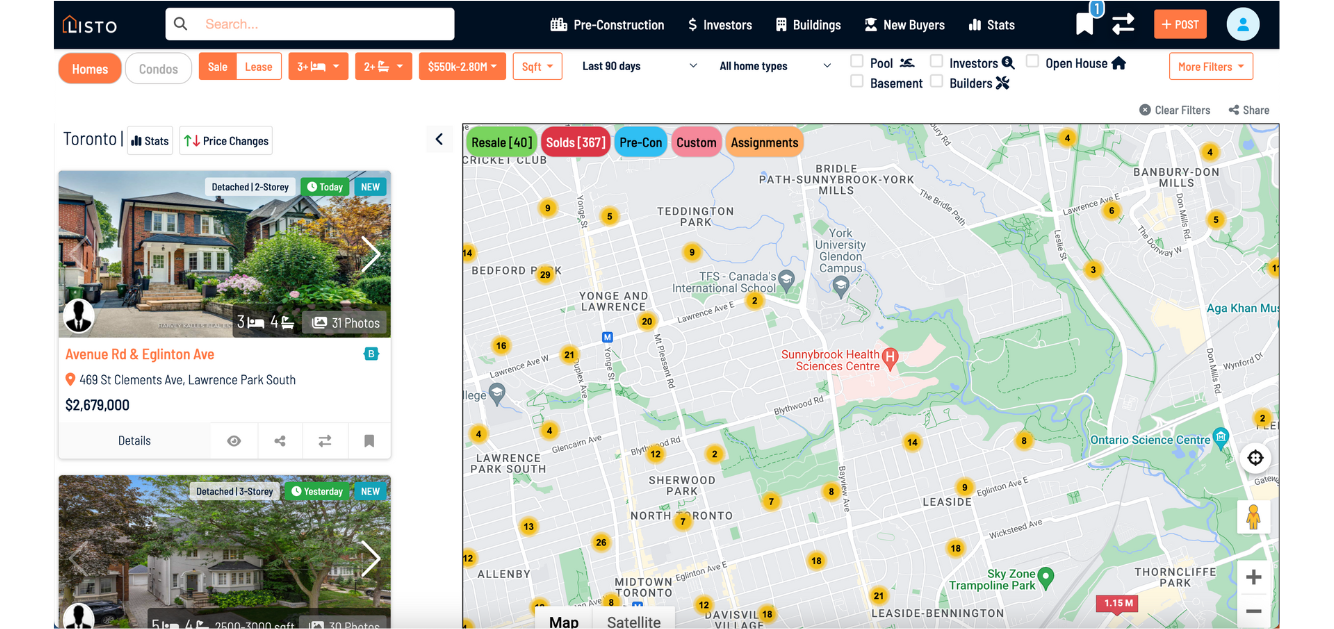Open the compare arrows icon in header
Screen dimensions: 1334x629
[x=1123, y=24]
